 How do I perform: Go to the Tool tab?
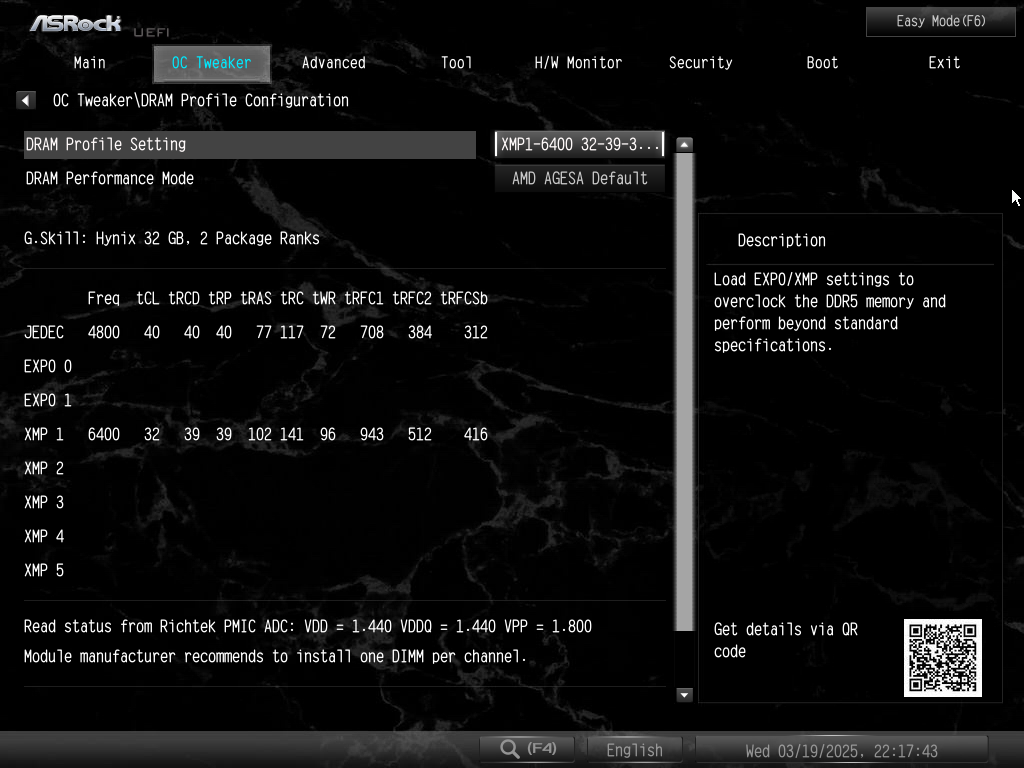click(x=456, y=63)
